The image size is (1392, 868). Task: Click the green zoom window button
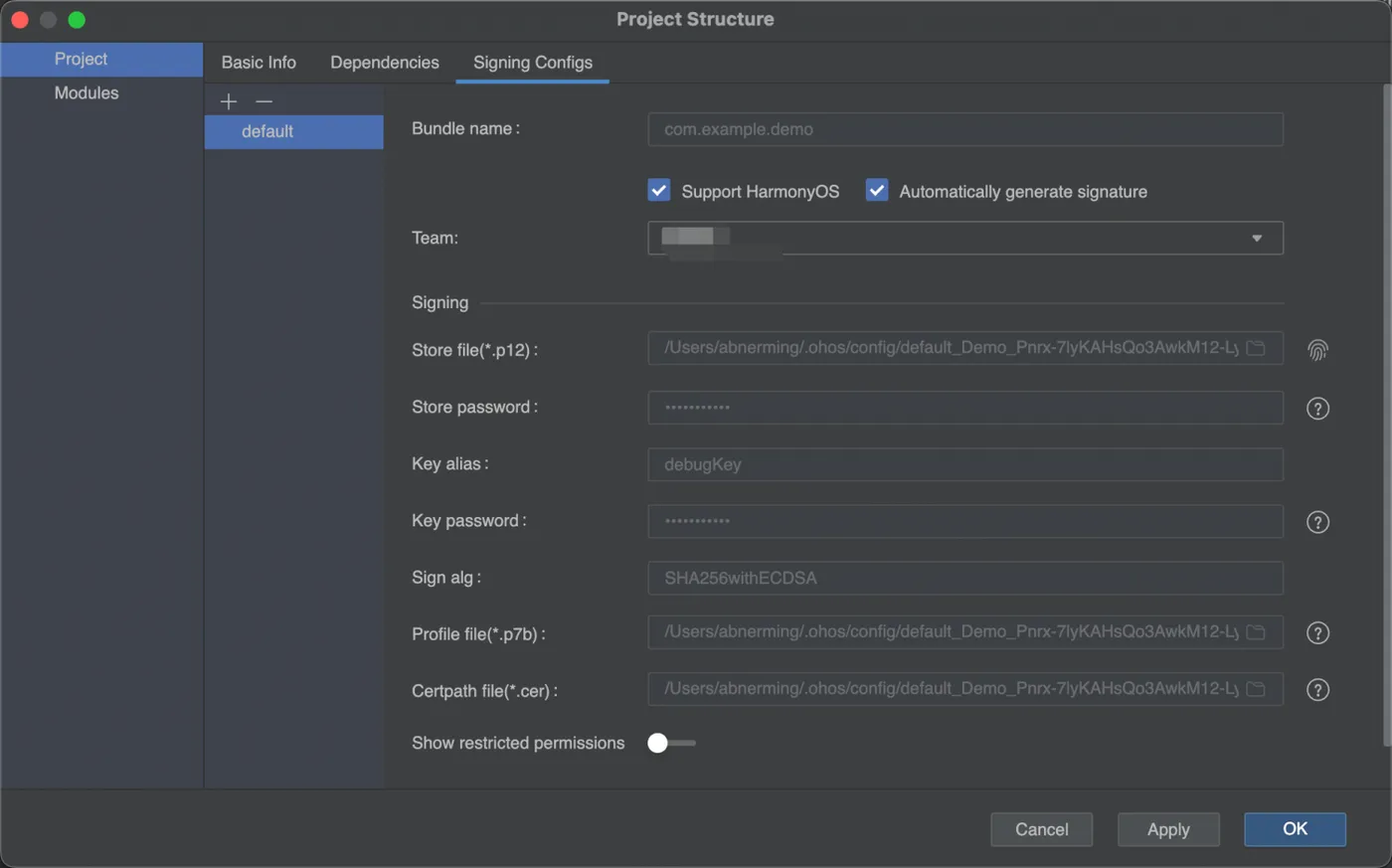[77, 20]
